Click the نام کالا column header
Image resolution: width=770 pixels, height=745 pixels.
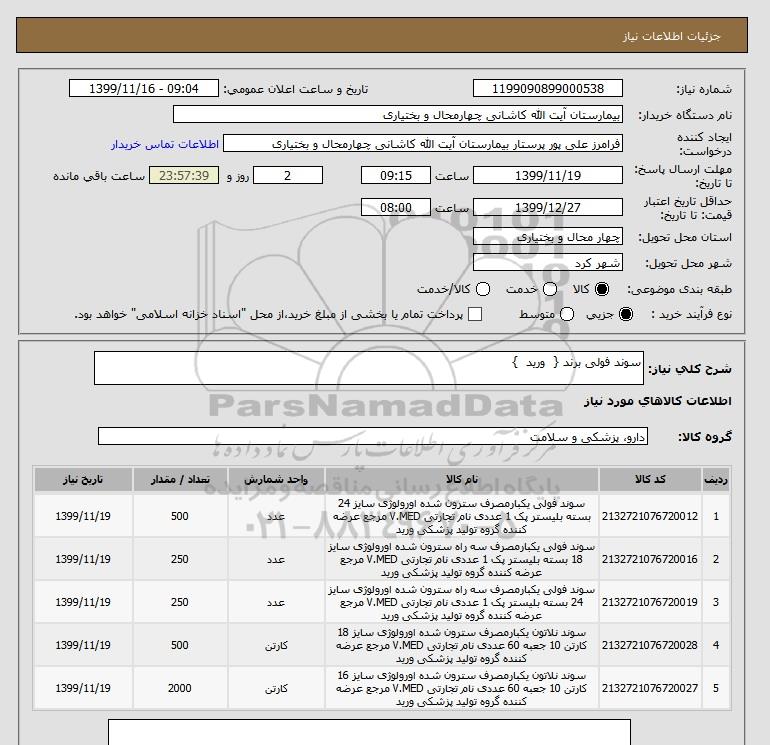[462, 479]
